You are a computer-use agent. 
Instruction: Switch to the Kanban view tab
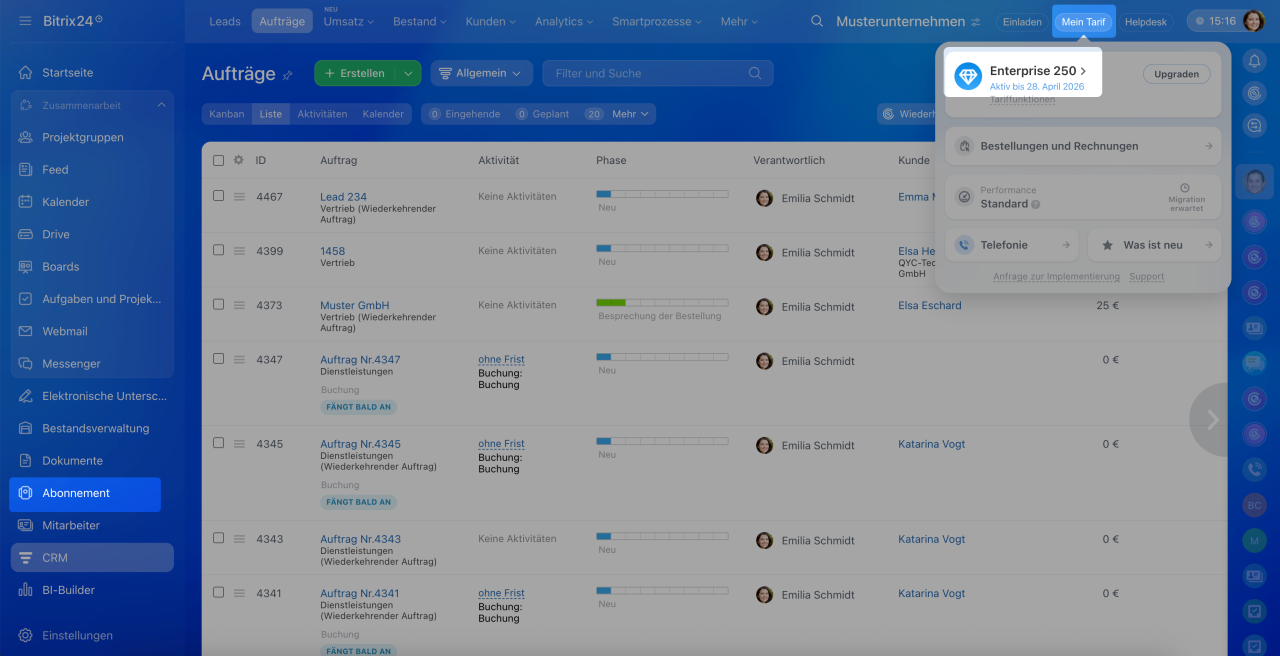pyautogui.click(x=227, y=114)
